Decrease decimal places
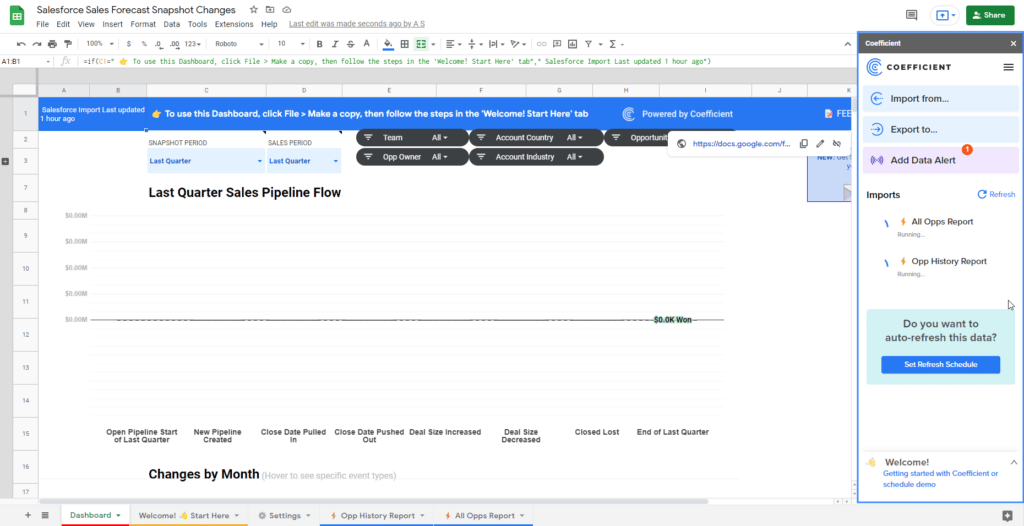This screenshot has height=526, width=1024. pyautogui.click(x=159, y=44)
